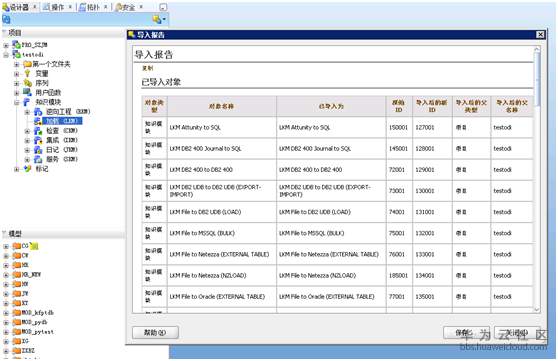Open the 安全 tab
Screen dimensions: 558x361
point(129,7)
